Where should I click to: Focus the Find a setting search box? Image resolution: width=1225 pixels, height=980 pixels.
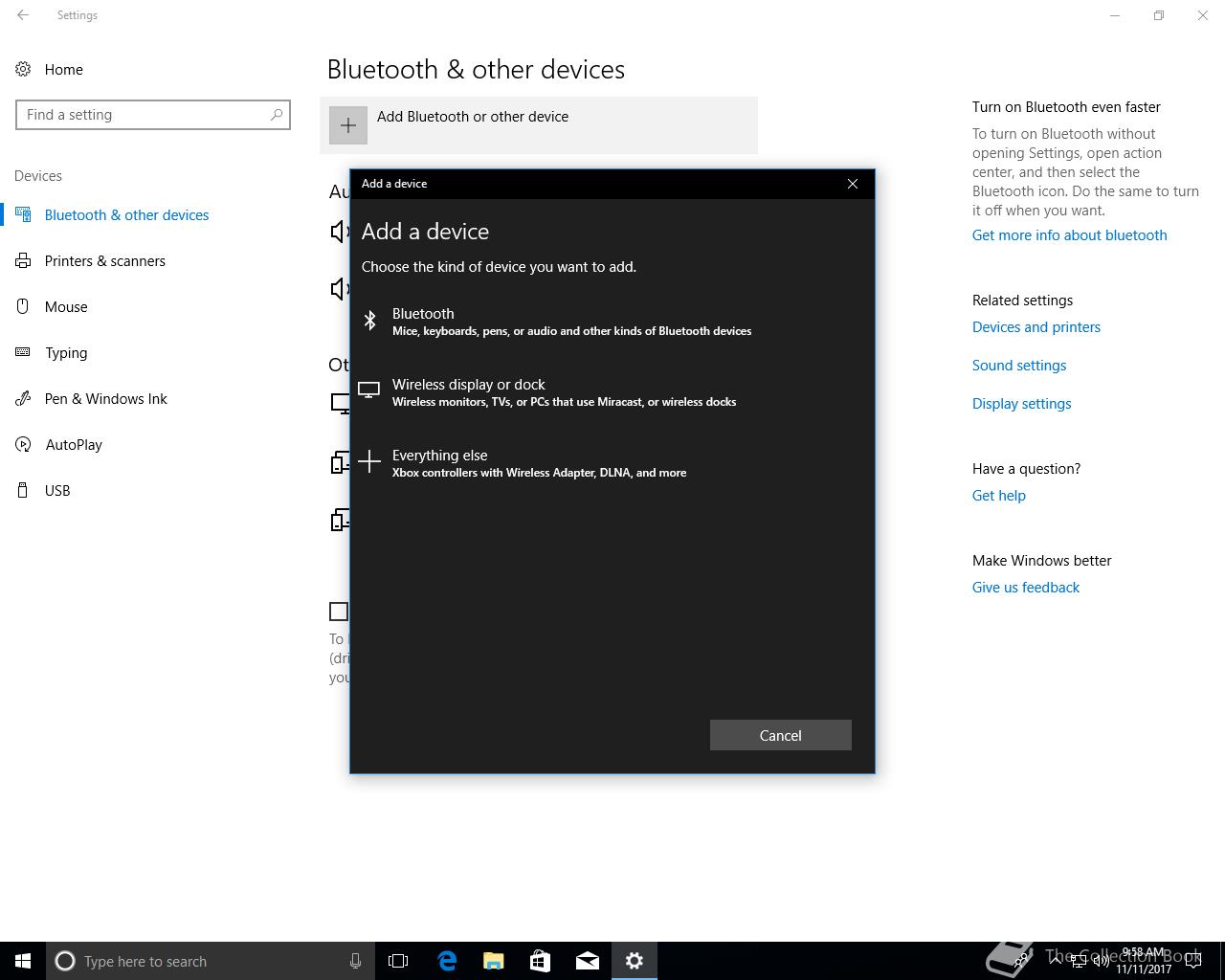coord(153,115)
